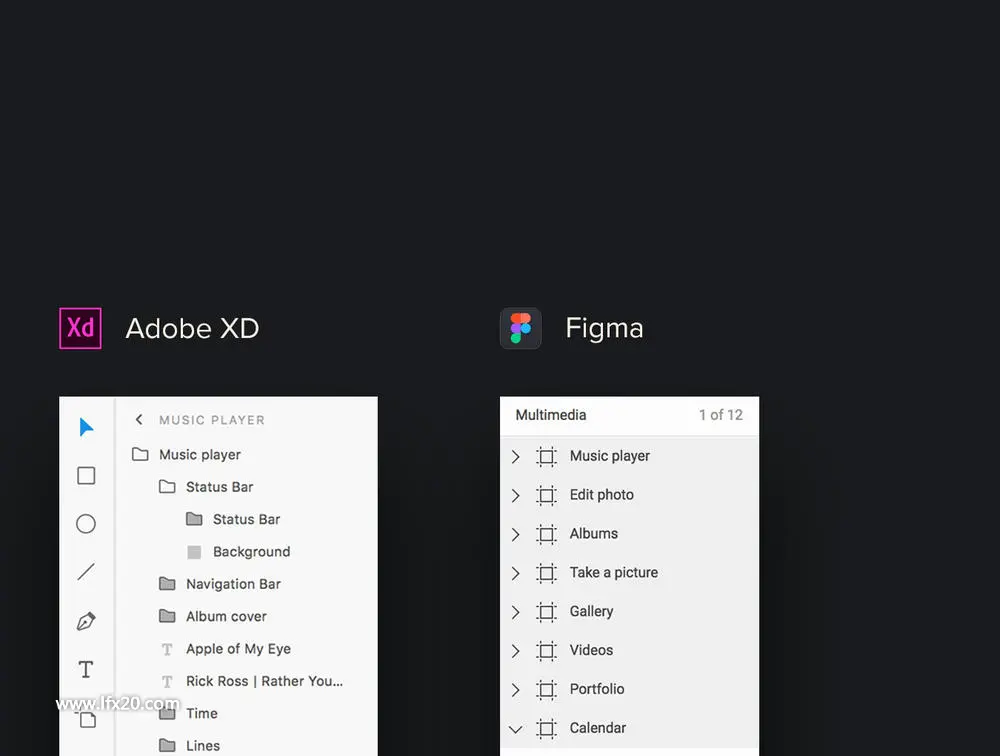
Task: Click the Multimedia page name in Figma
Action: 551,415
